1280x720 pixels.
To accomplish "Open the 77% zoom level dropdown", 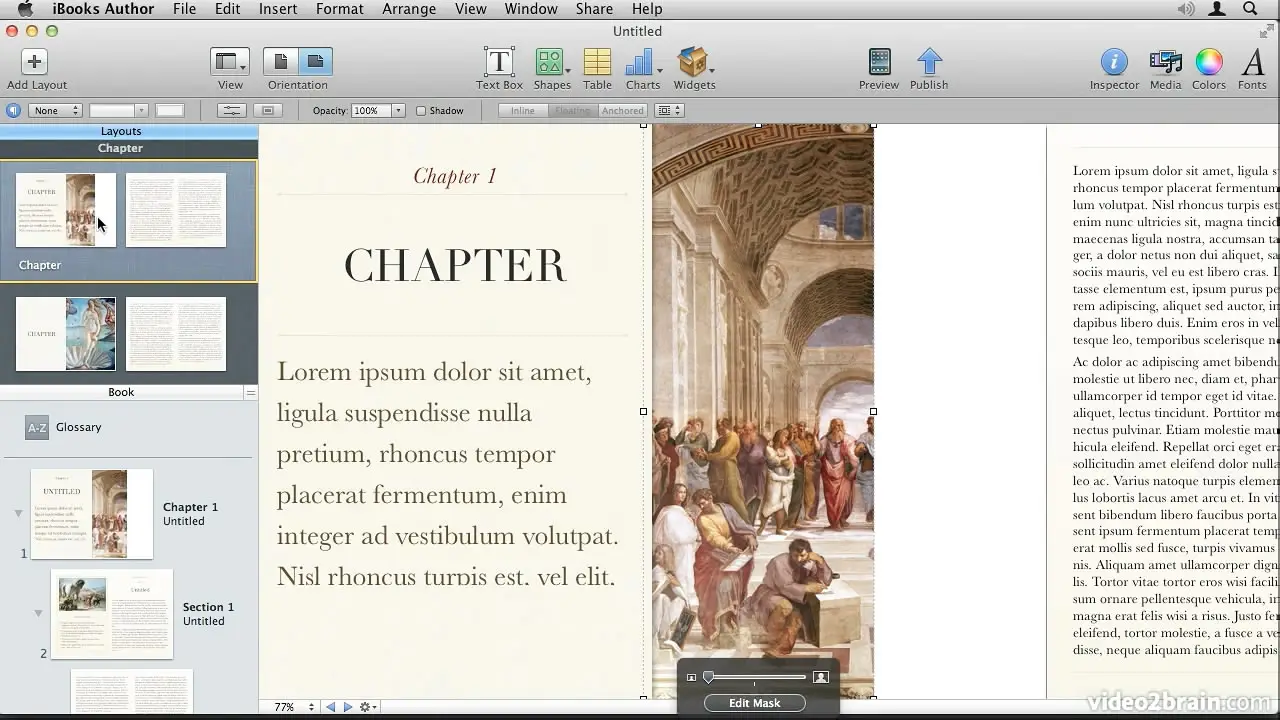I will click(x=294, y=707).
